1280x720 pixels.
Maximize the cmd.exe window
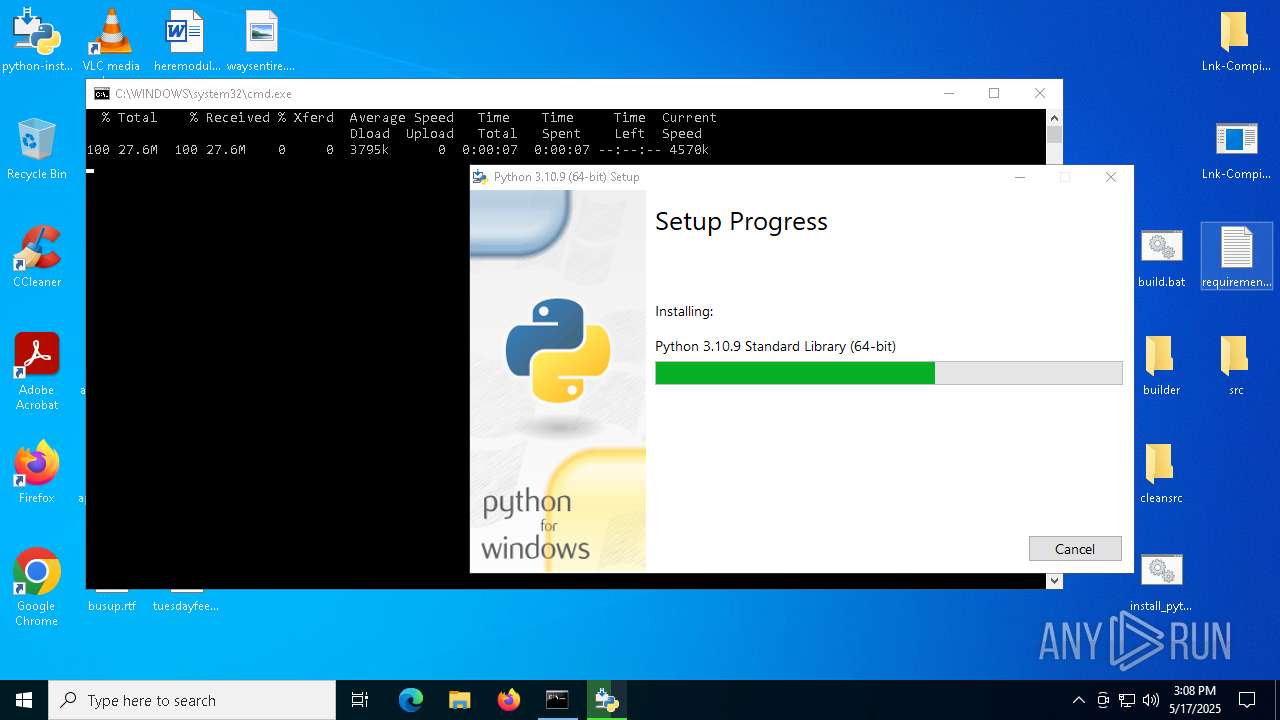click(994, 93)
